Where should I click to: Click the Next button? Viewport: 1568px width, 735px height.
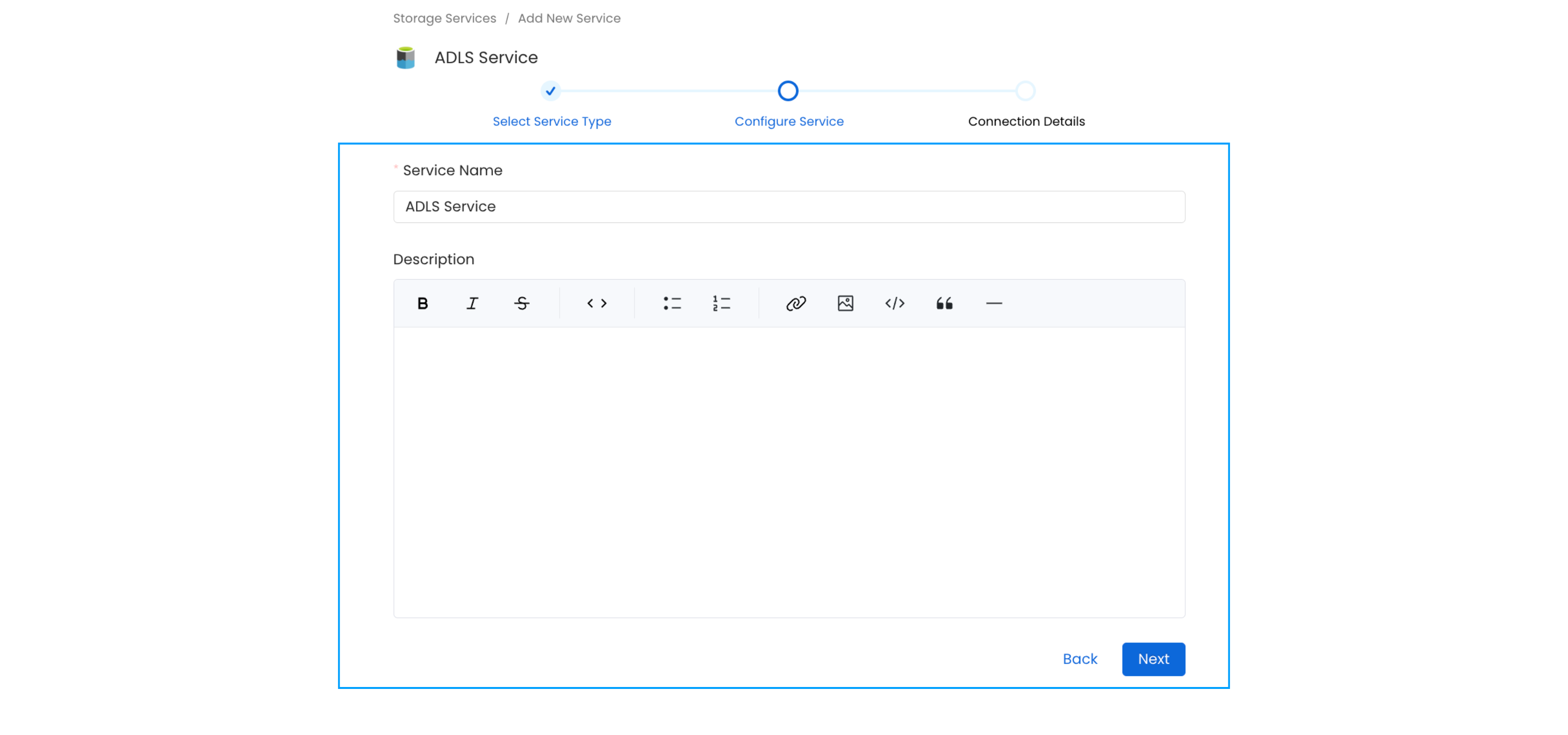[x=1153, y=659]
